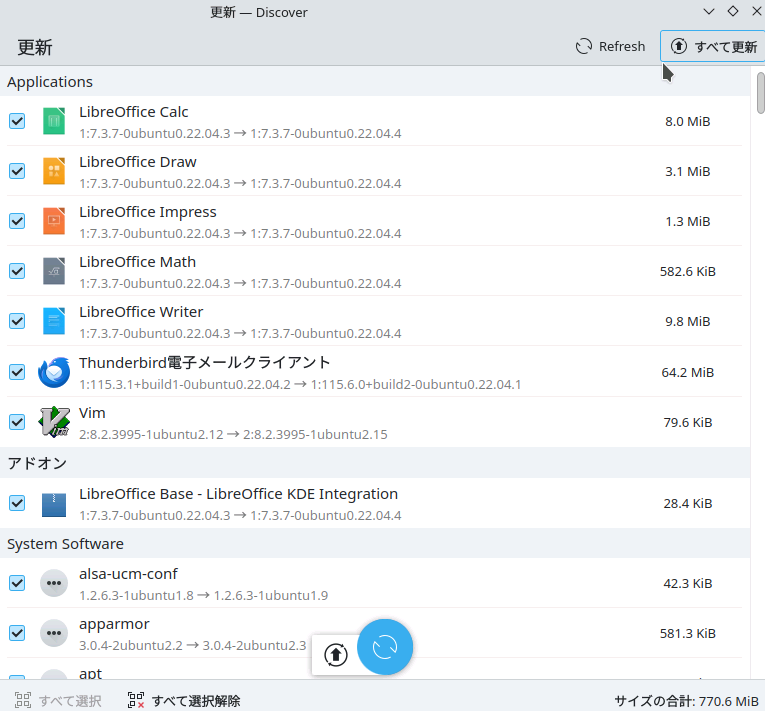
Task: Open the window title bar down-arrow menu
Action: [709, 12]
